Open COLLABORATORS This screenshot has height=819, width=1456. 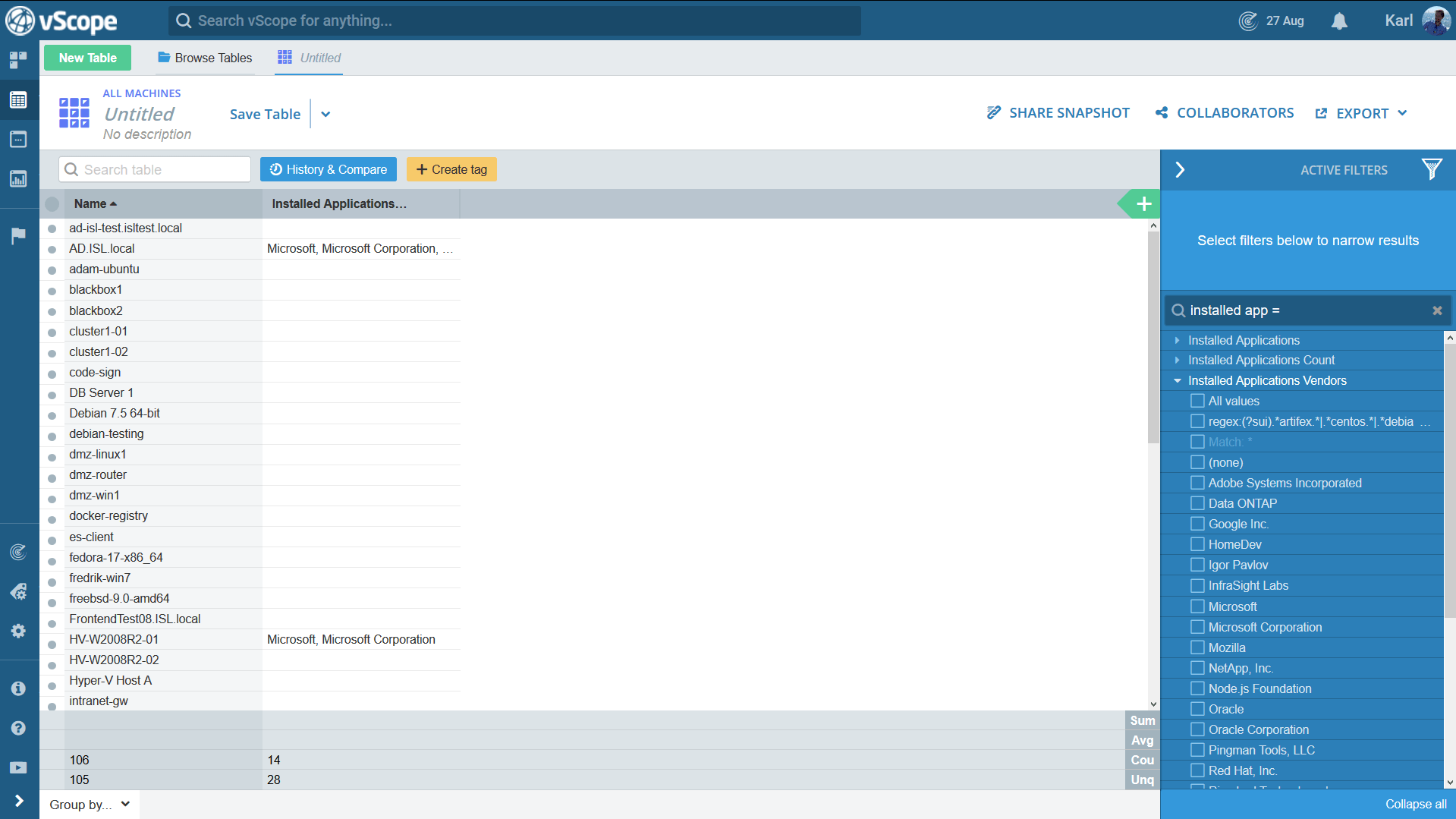click(1225, 113)
